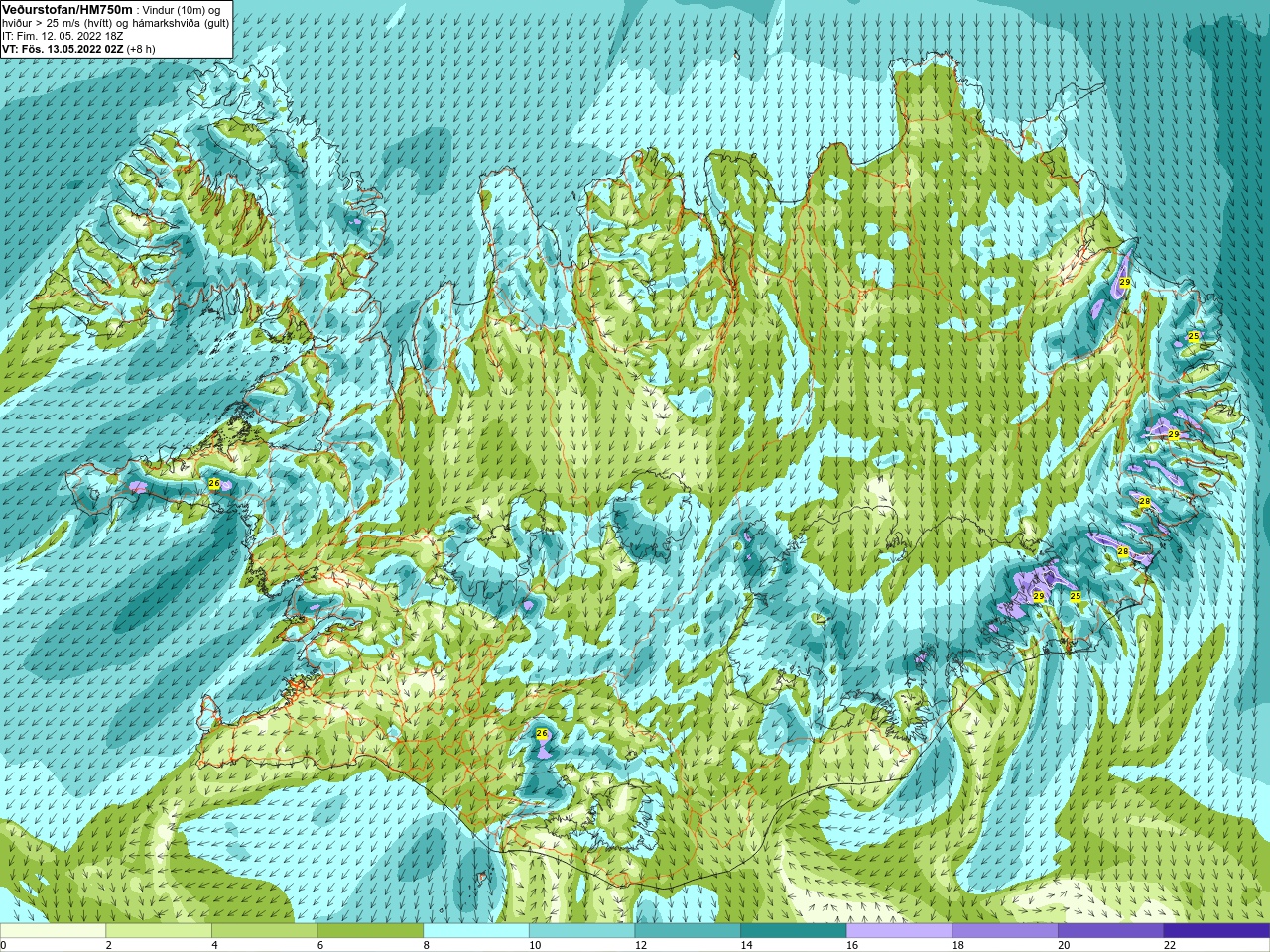Choose the dark indigo 22+ legend swatch
1270x952 pixels.
[1216, 931]
